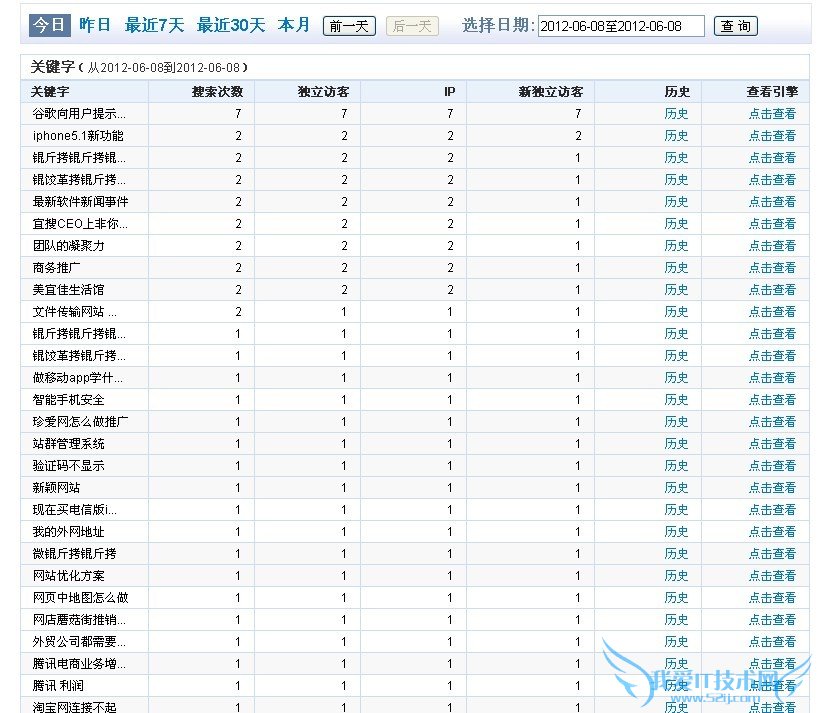The width and height of the screenshot is (818, 713).
Task: Click 点击查看 for 验证码不显示 row
Action: (772, 466)
